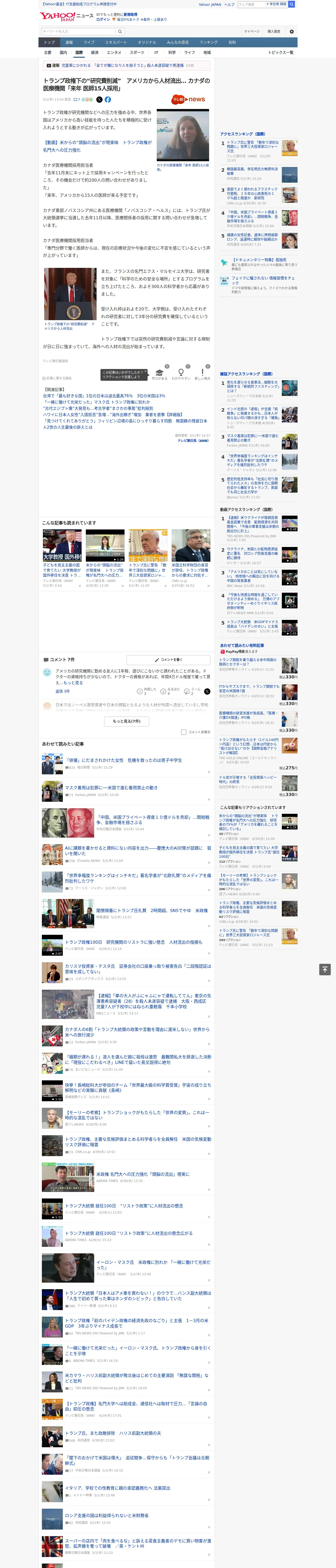
Task: Click the Yahoo! JAPAN News logo
Action: [x=66, y=16]
